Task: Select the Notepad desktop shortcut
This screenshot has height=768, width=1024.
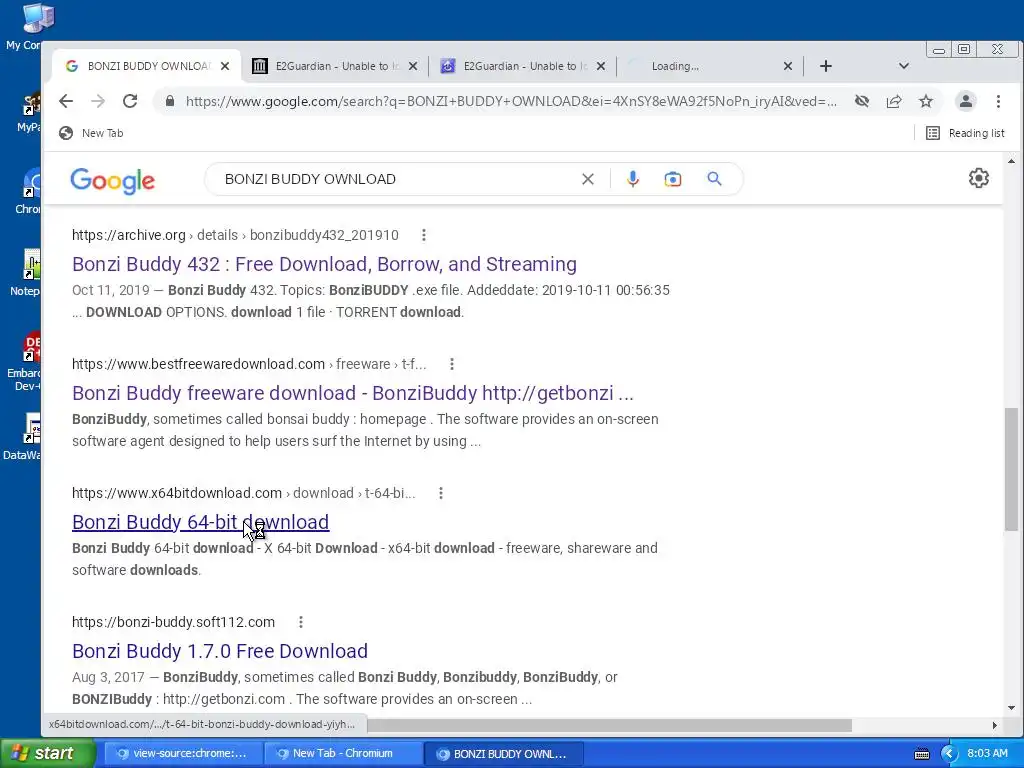Action: [x=26, y=272]
